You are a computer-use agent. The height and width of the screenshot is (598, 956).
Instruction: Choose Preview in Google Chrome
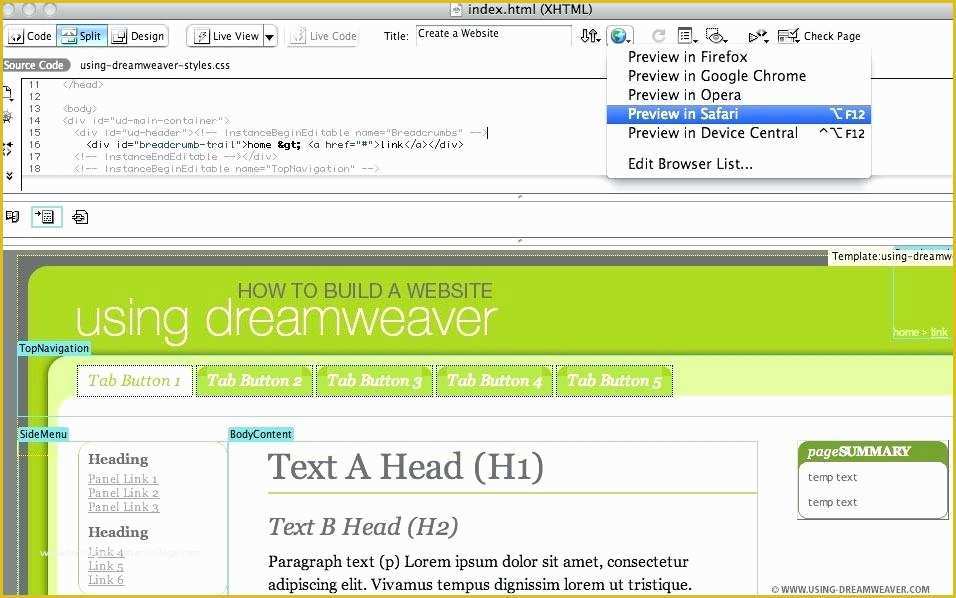coord(738,76)
